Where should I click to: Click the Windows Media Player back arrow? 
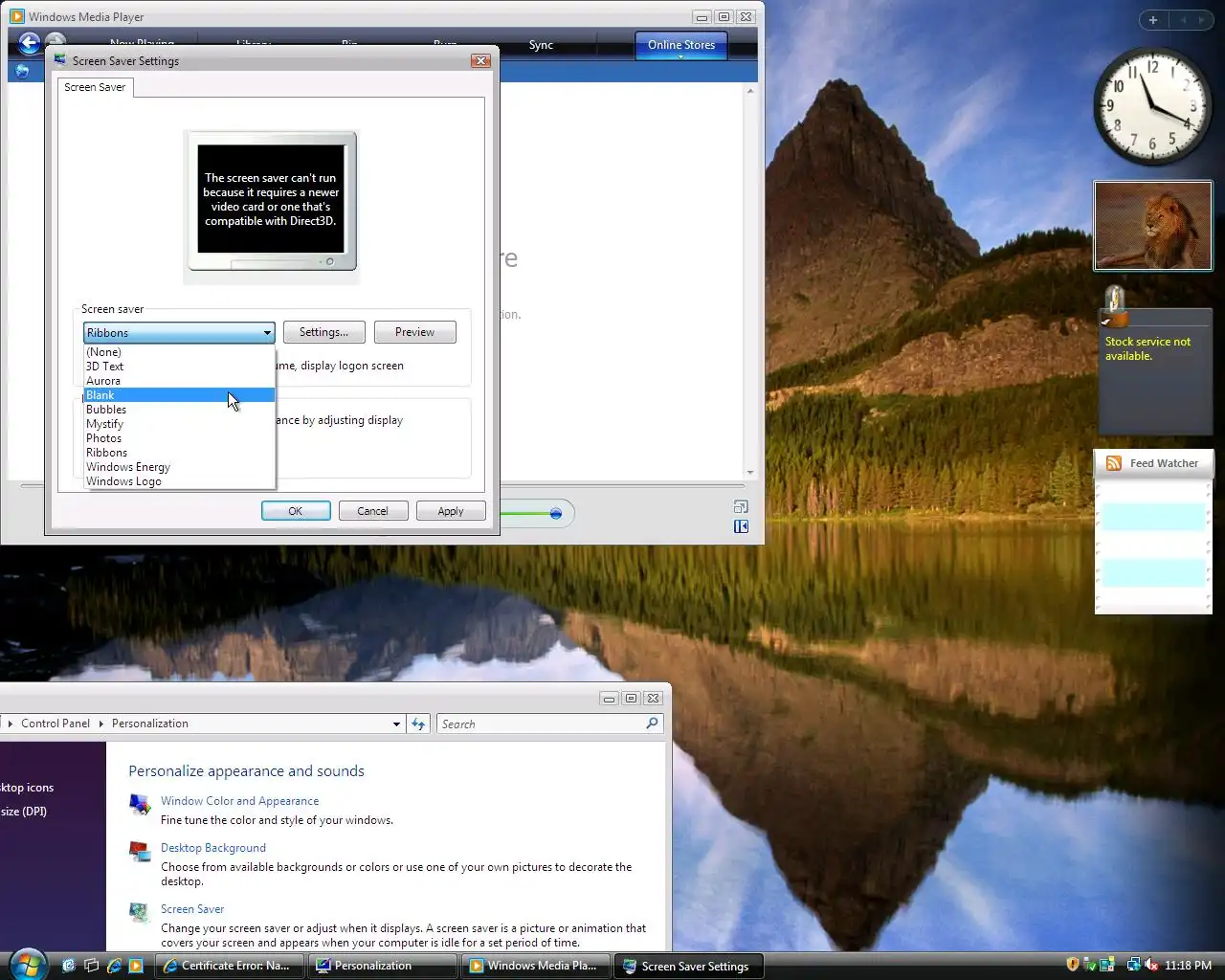[x=29, y=43]
